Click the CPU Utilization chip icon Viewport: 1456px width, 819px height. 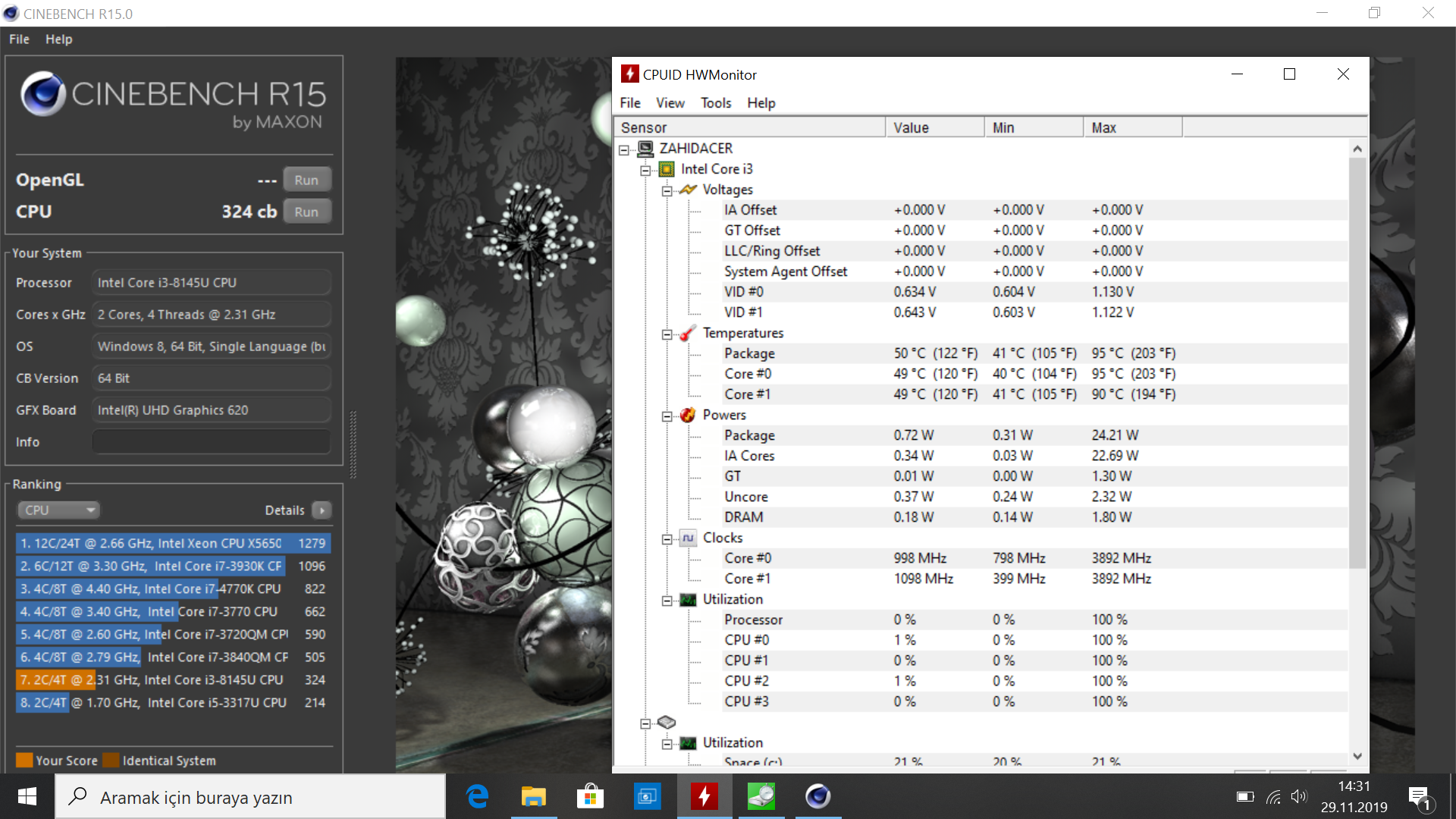688,600
